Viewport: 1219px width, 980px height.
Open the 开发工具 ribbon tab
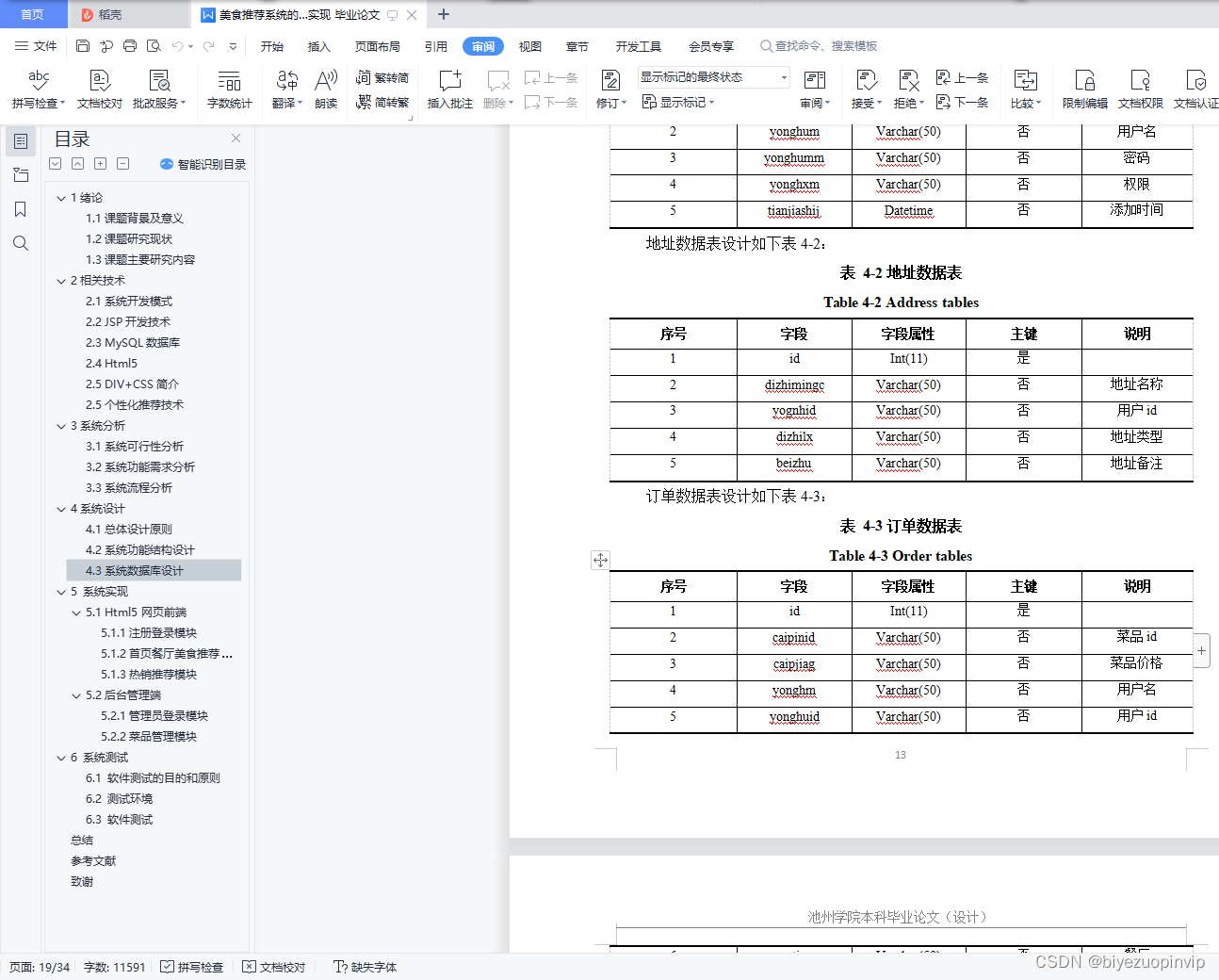coord(639,46)
